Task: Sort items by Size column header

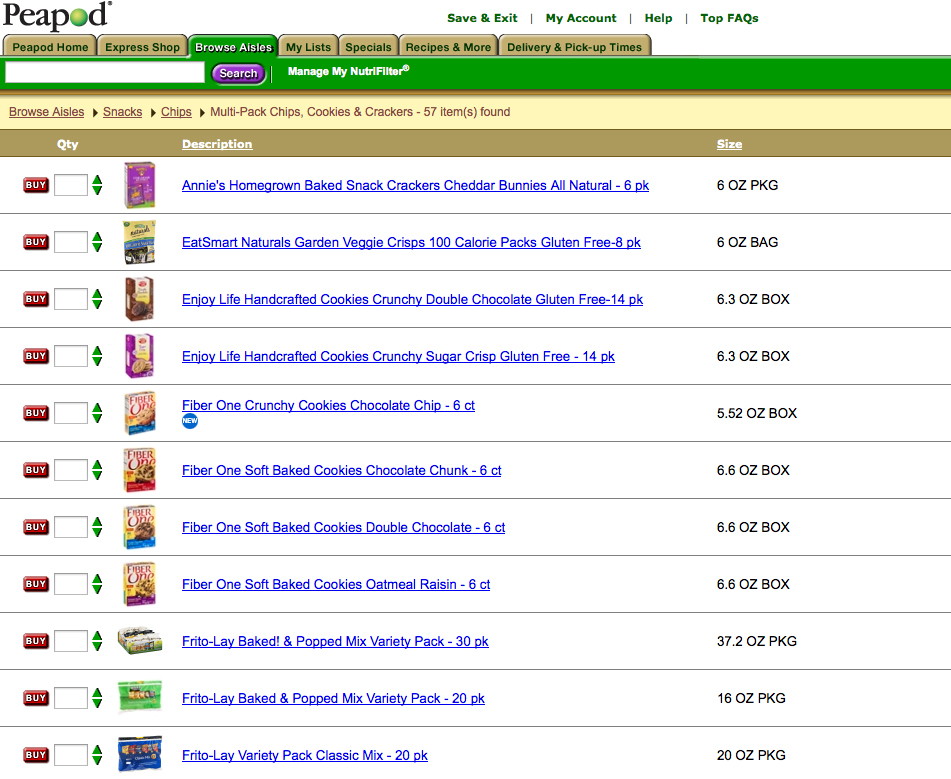Action: [x=729, y=144]
